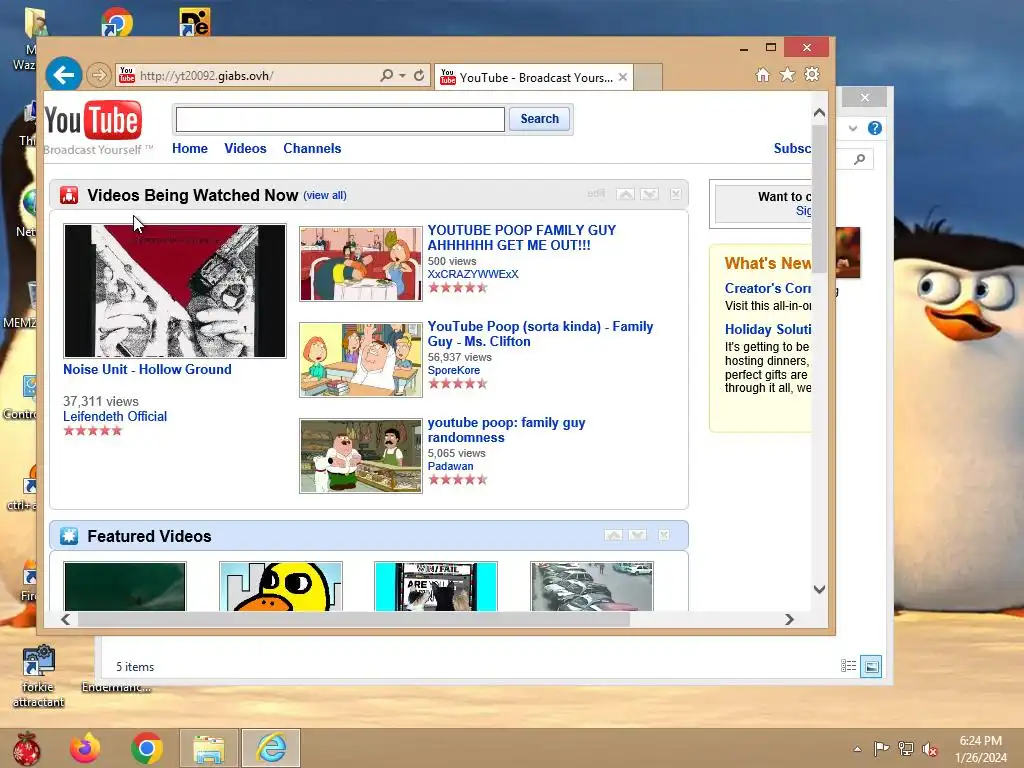Select the YouTube - Broadcast Yourself tab
Viewport: 1024px width, 768px height.
click(534, 77)
